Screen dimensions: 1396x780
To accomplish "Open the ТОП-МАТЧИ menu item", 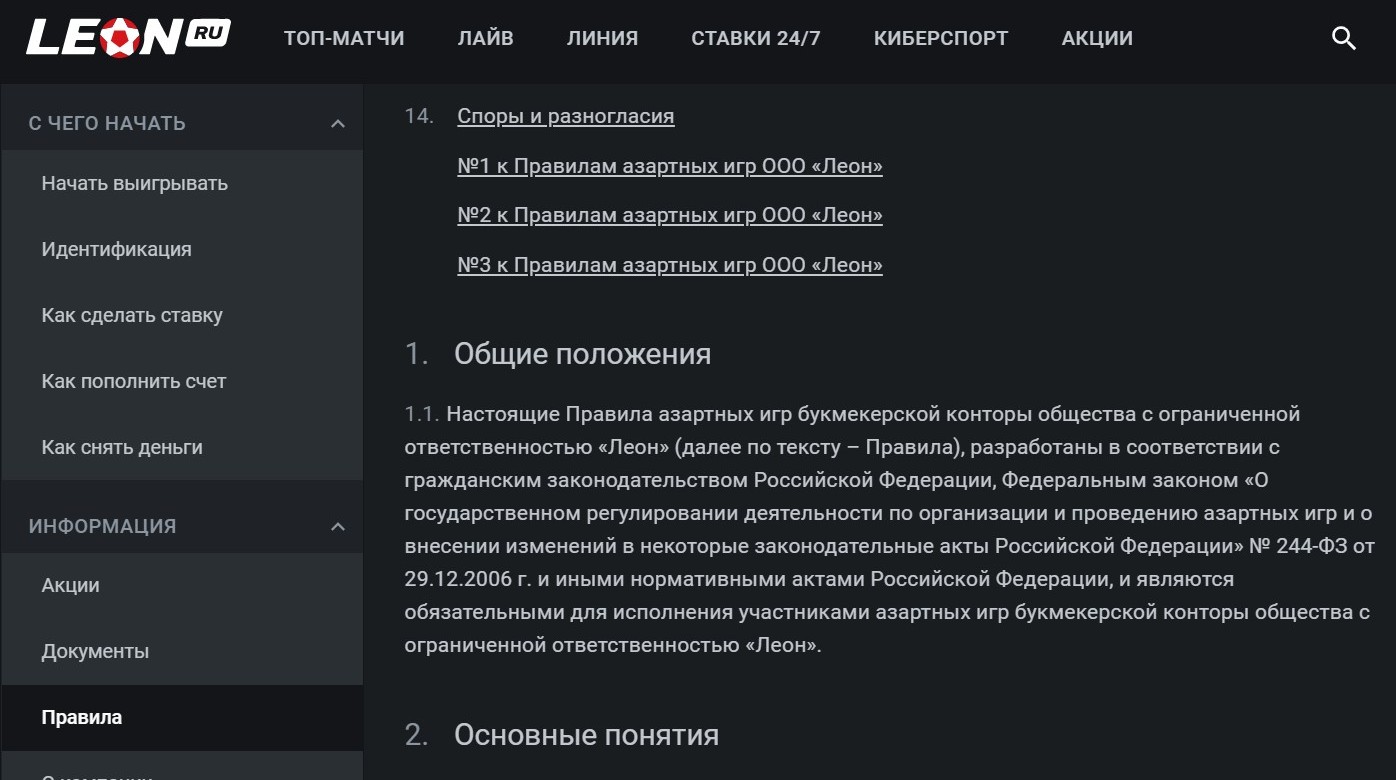I will tap(344, 39).
